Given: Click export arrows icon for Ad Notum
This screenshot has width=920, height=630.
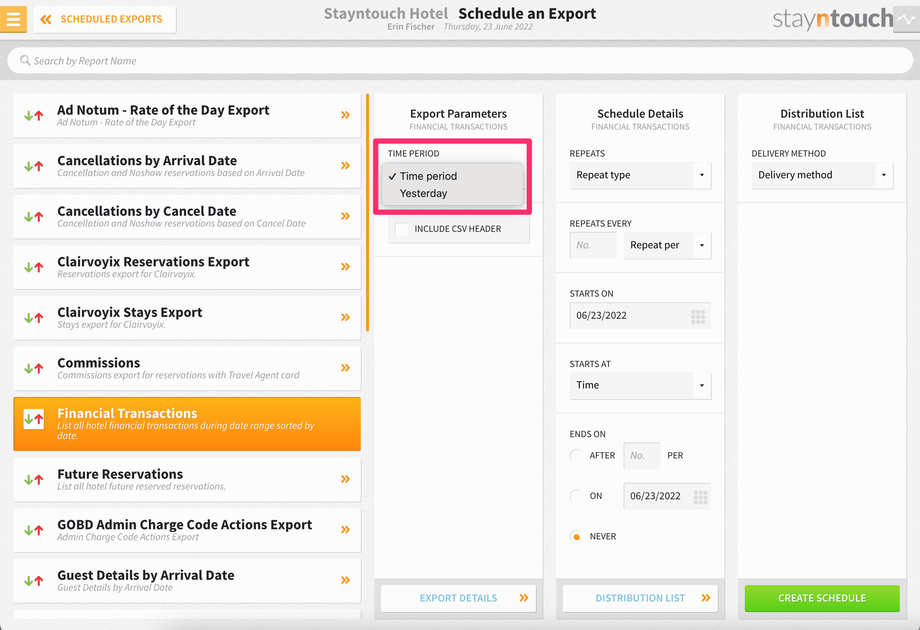Looking at the screenshot, I should pyautogui.click(x=33, y=116).
